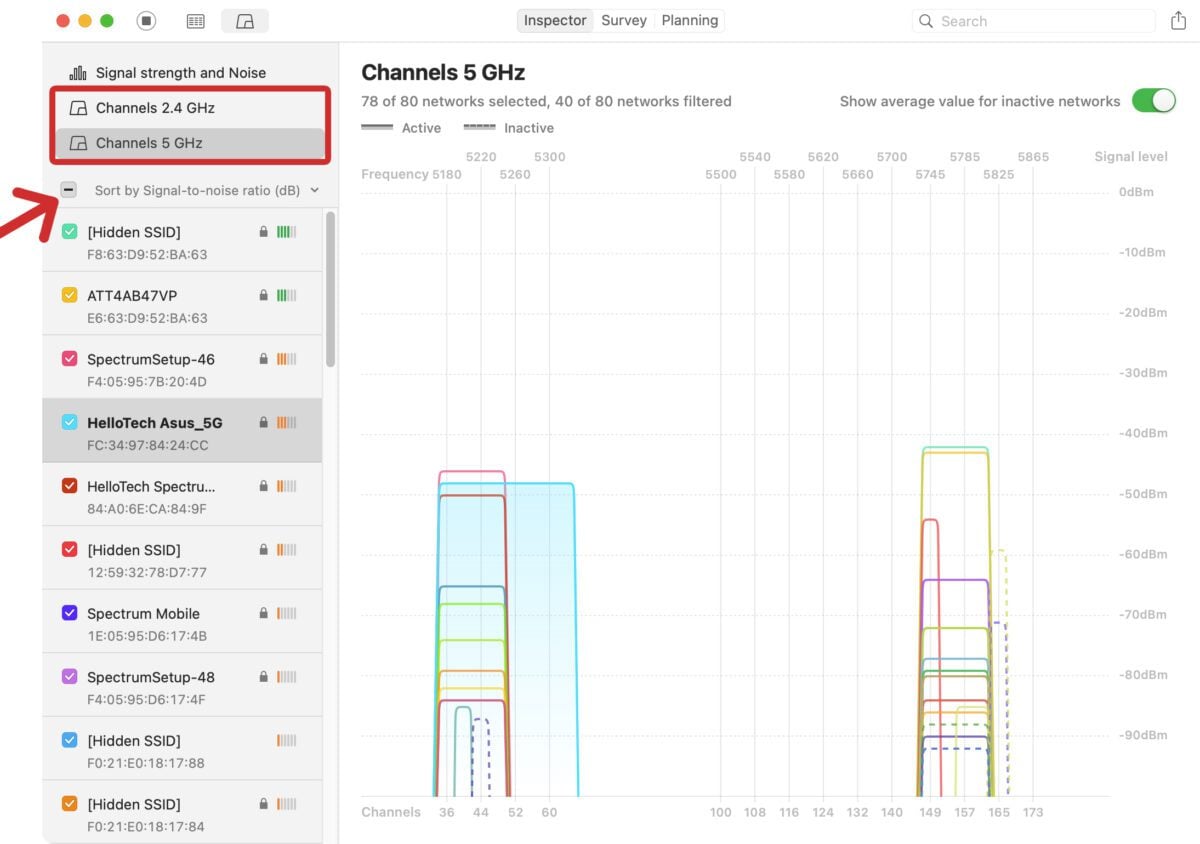Click the Search field
This screenshot has width=1200, height=844.
pos(1030,20)
